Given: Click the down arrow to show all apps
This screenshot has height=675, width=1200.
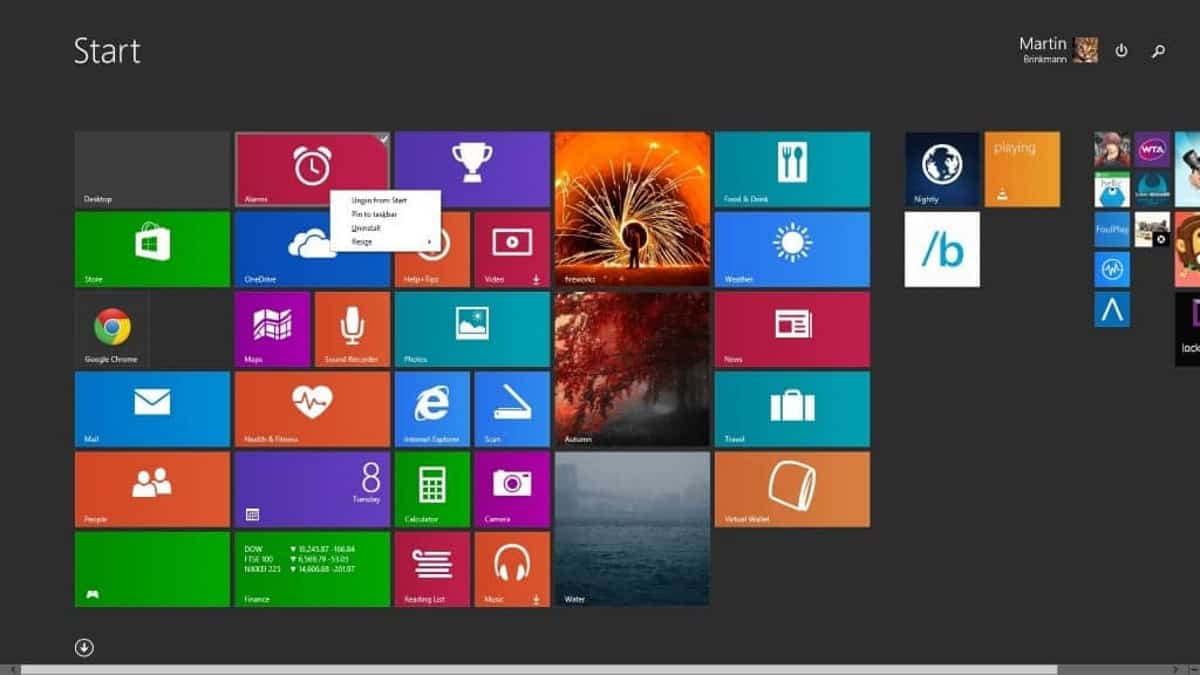Looking at the screenshot, I should point(85,648).
